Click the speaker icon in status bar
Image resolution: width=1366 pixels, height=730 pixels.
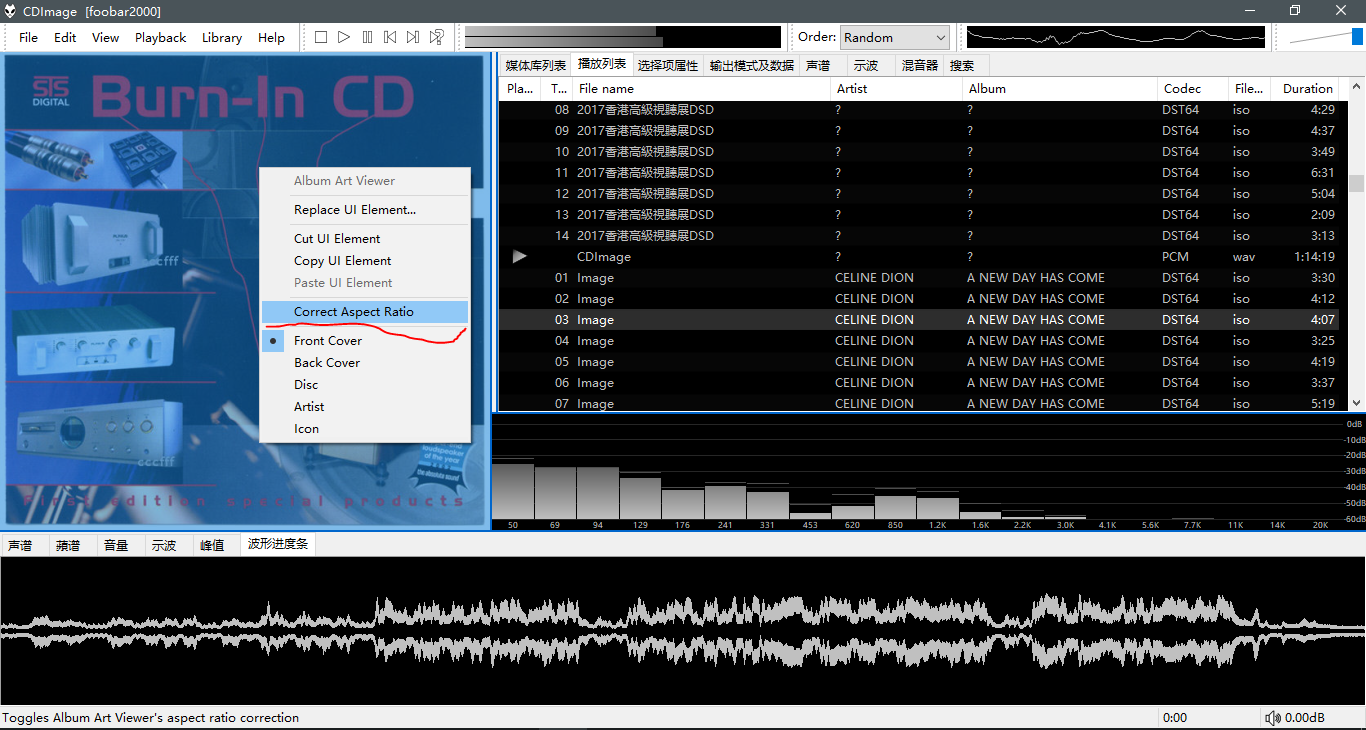(x=1272, y=717)
